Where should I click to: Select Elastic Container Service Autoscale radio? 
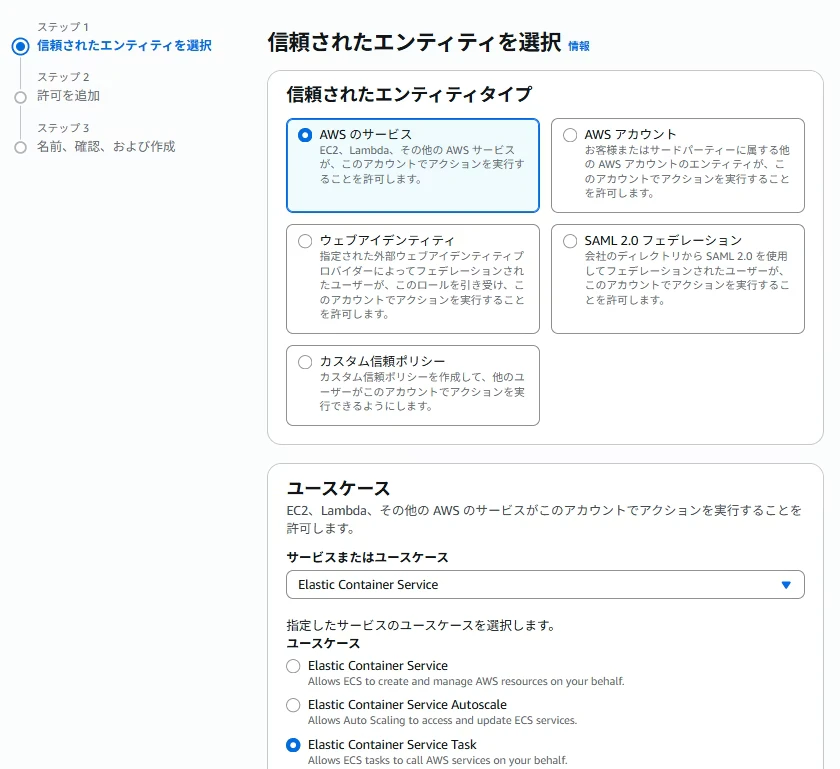[x=293, y=705]
